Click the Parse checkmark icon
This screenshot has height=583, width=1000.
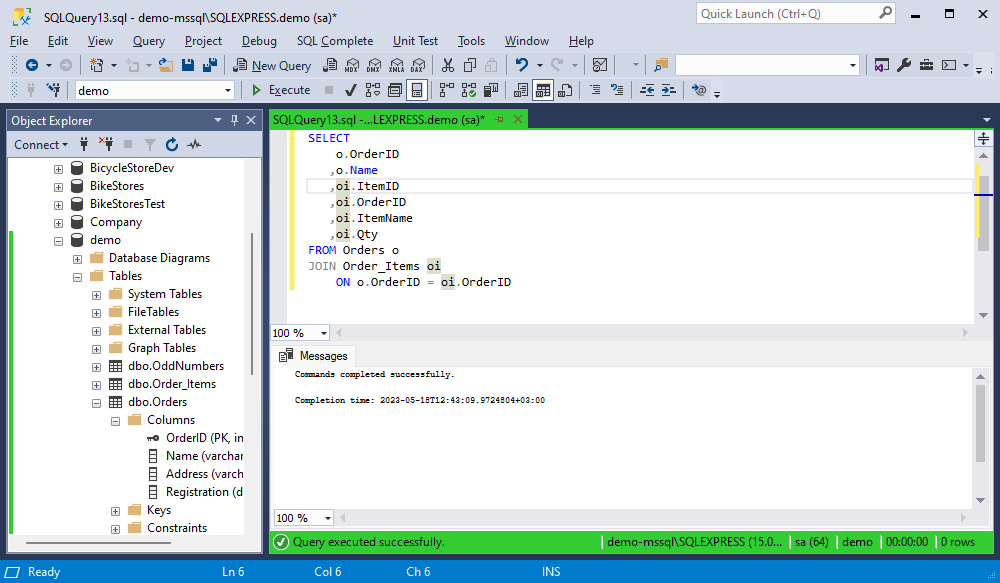(350, 91)
